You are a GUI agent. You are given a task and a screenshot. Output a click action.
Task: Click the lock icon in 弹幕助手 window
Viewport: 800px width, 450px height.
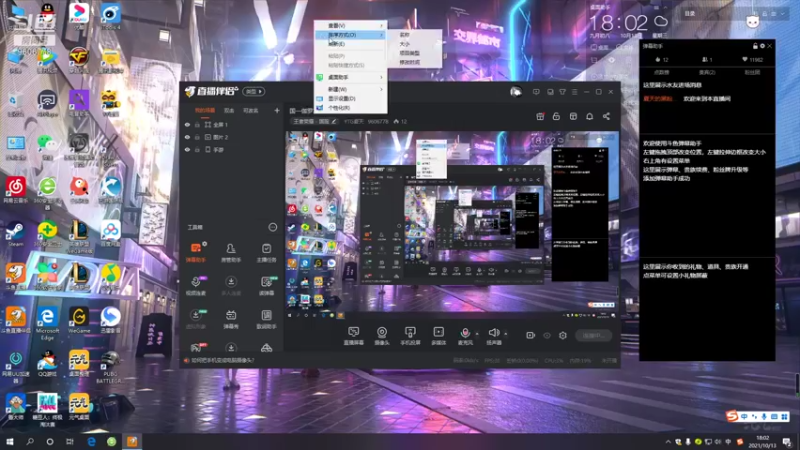pyautogui.click(x=755, y=46)
